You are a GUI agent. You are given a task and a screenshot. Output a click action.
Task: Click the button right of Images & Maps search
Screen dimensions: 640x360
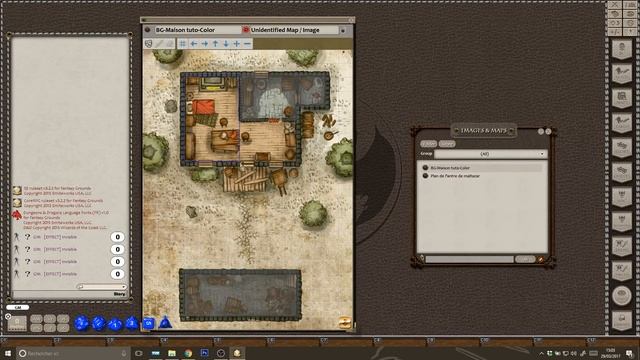pyautogui.click(x=525, y=259)
